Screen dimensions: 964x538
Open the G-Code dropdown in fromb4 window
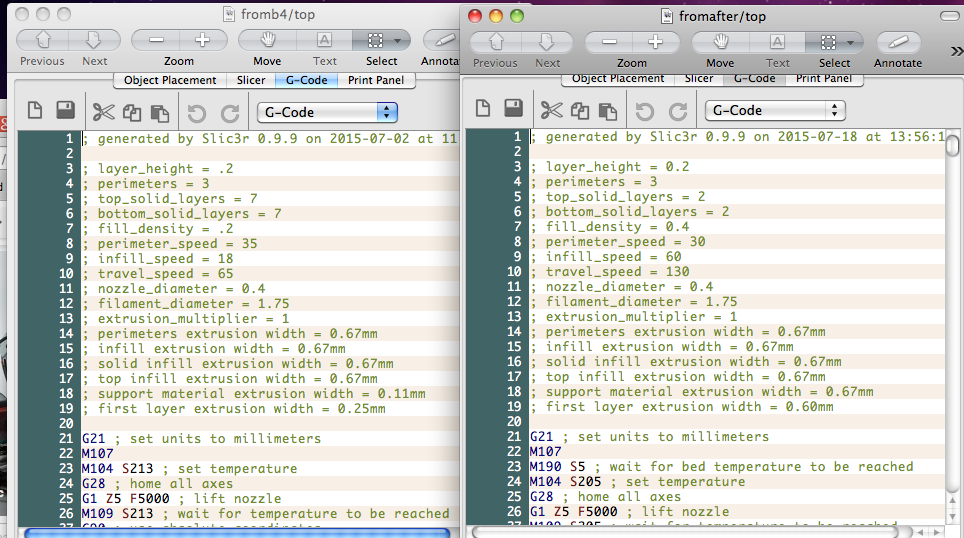pos(327,112)
